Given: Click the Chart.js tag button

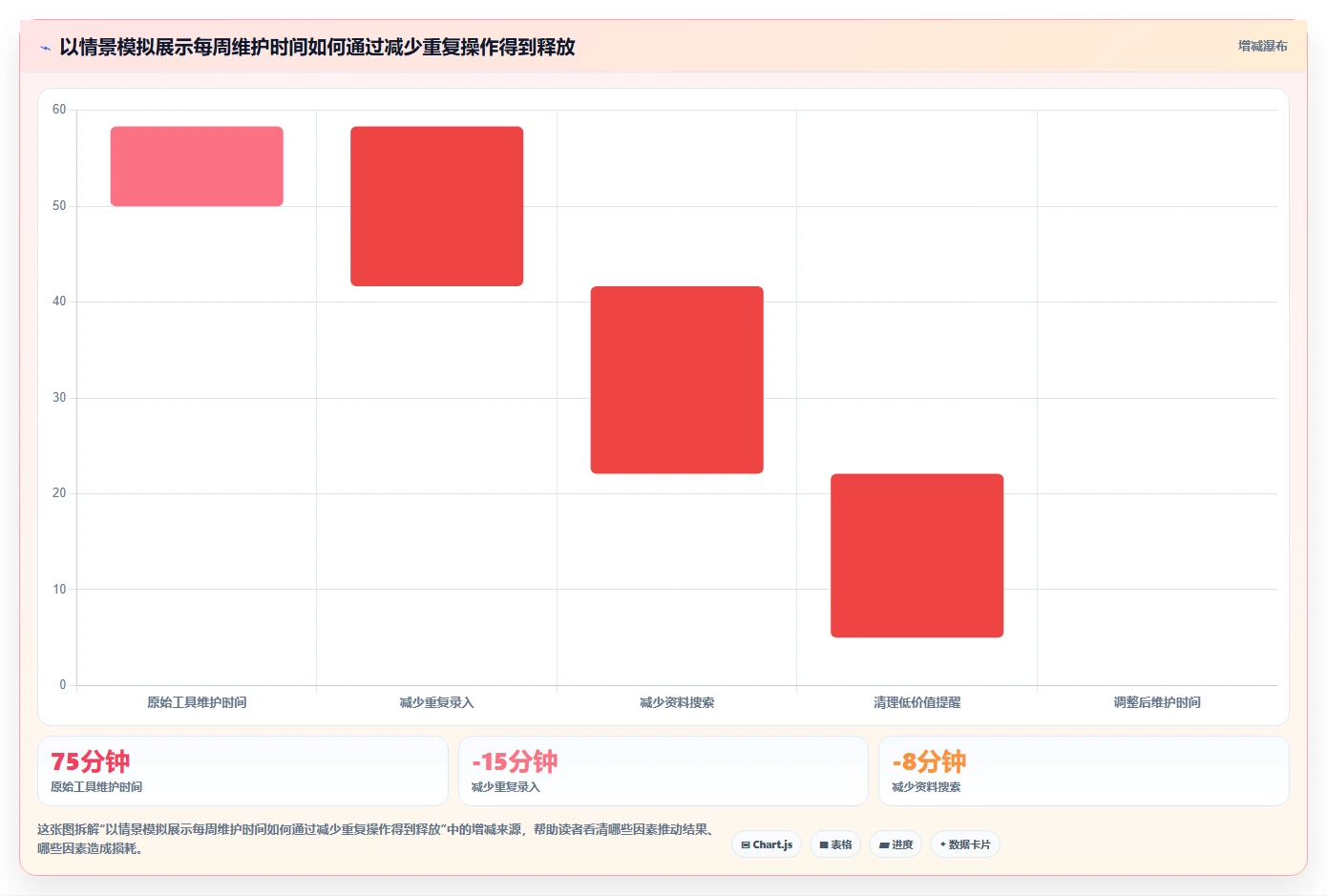Looking at the screenshot, I should tap(767, 844).
